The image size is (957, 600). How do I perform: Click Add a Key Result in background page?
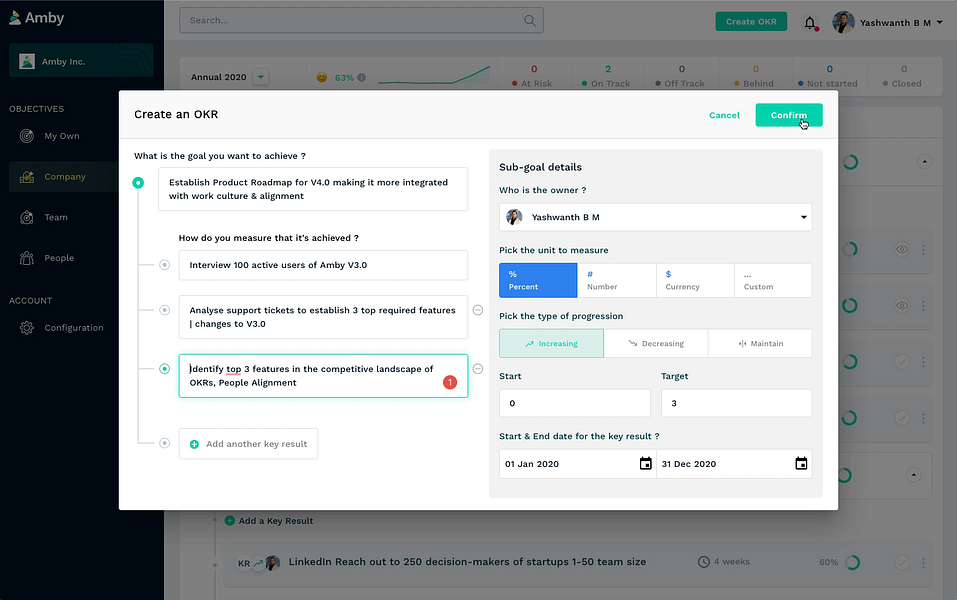[269, 521]
